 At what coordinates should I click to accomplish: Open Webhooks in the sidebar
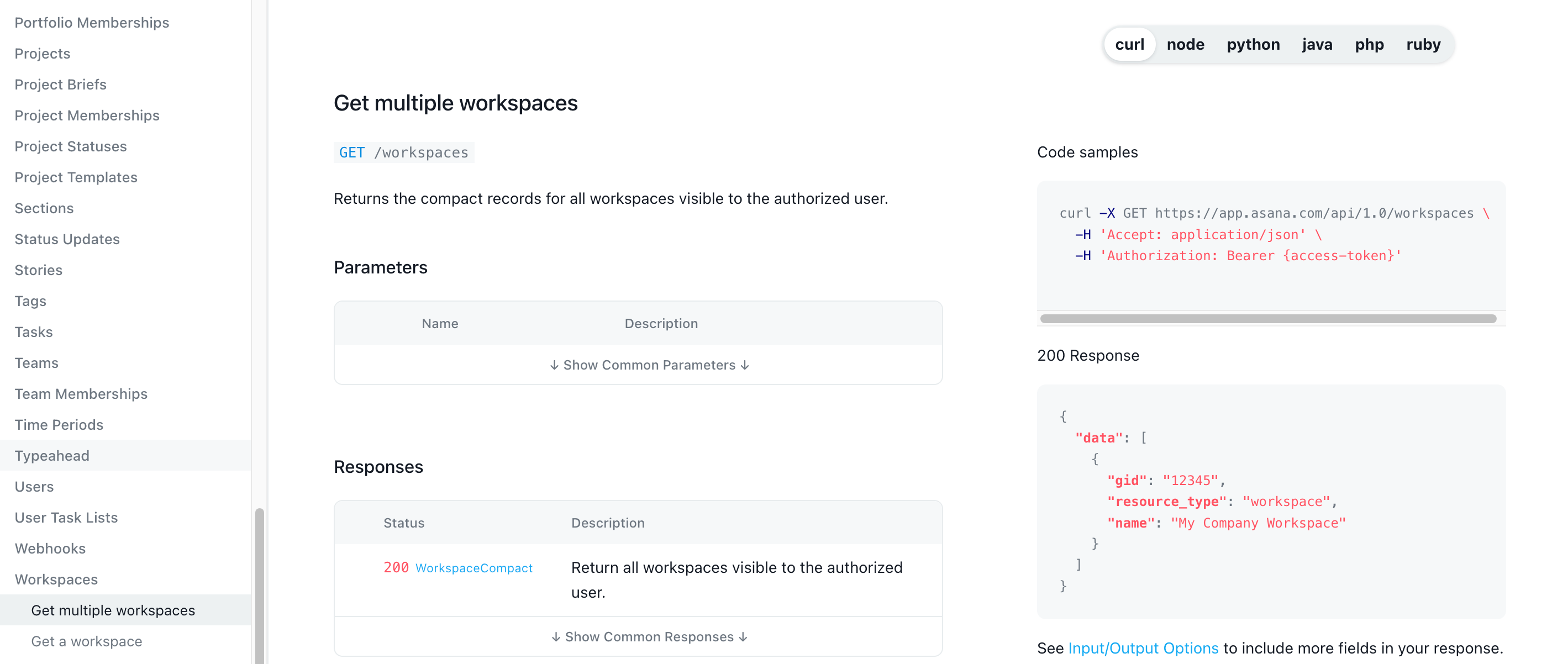point(50,549)
